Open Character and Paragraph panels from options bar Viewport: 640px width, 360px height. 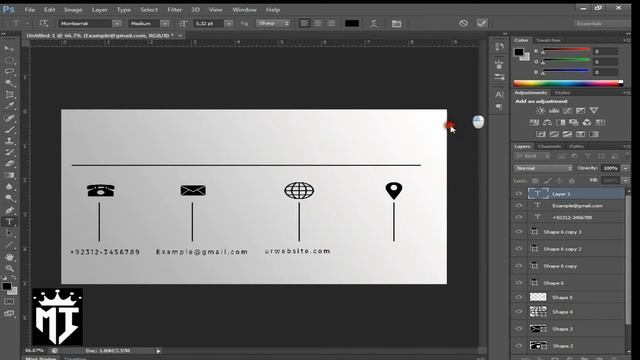[396, 24]
